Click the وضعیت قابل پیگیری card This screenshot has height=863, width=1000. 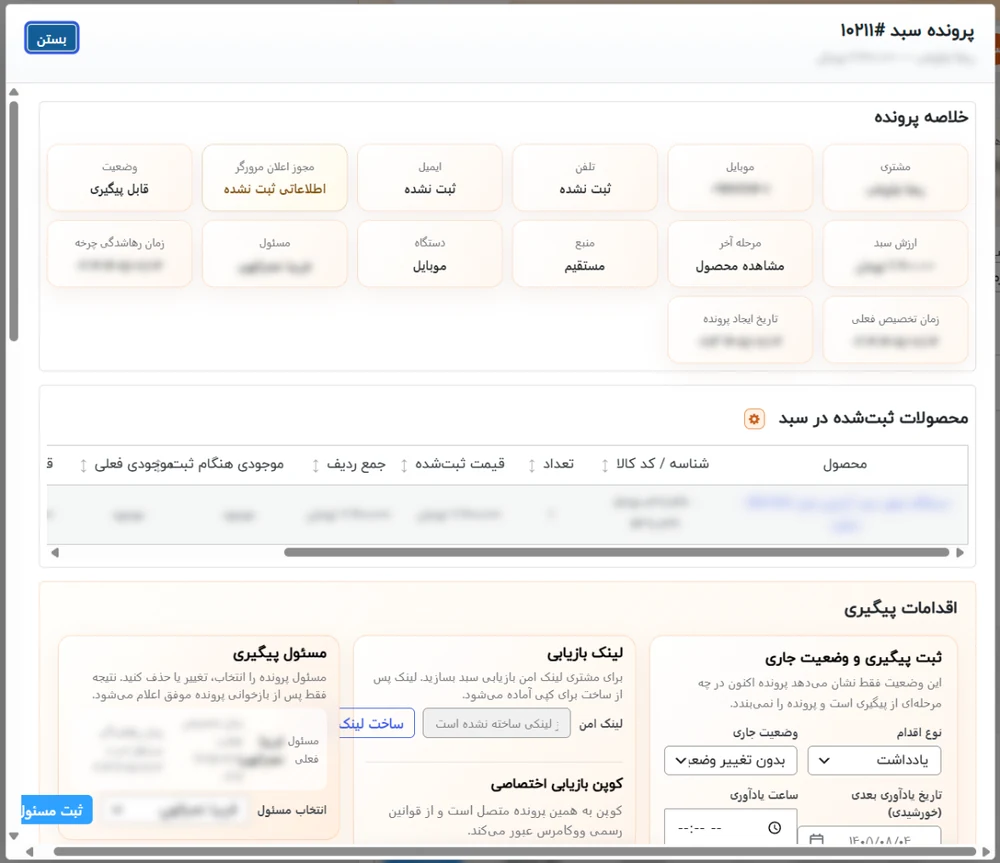point(119,177)
